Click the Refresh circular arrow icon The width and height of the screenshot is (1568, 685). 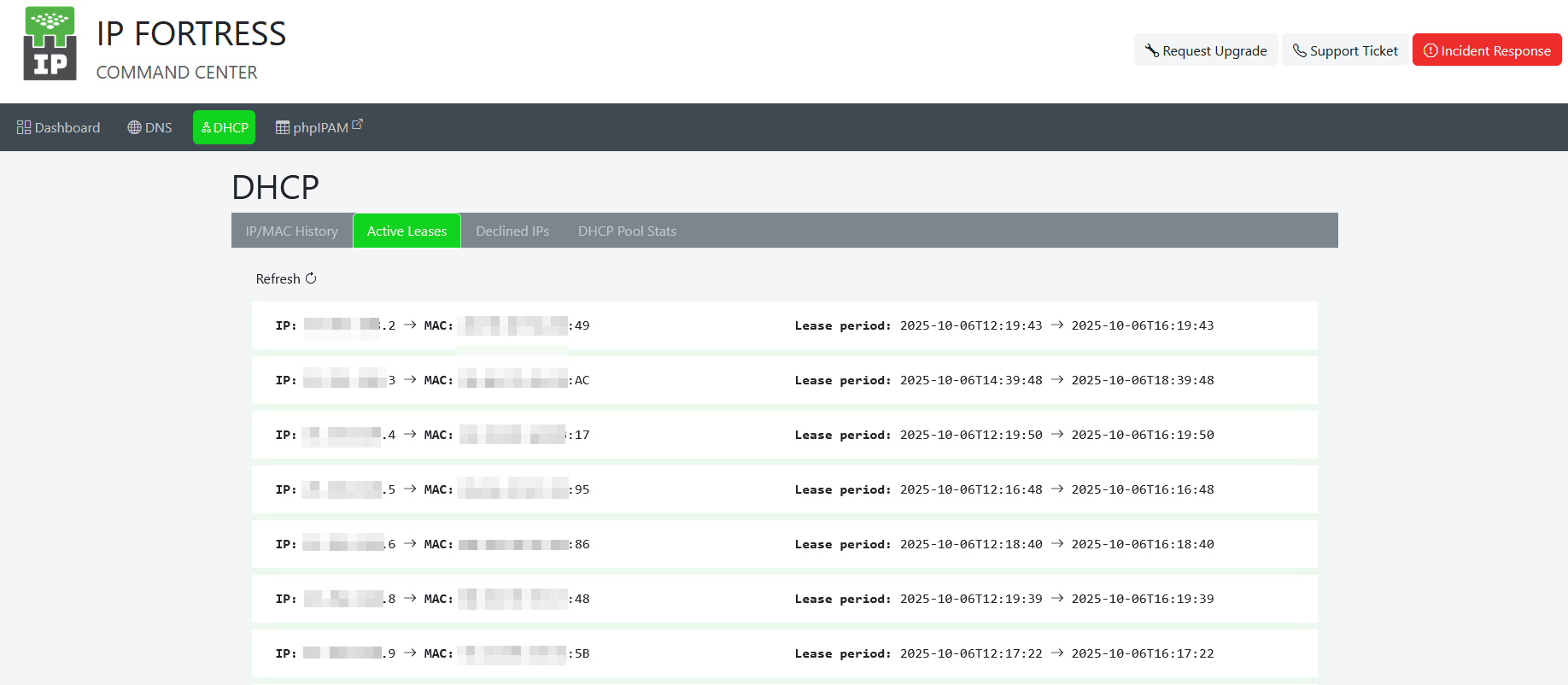click(311, 278)
